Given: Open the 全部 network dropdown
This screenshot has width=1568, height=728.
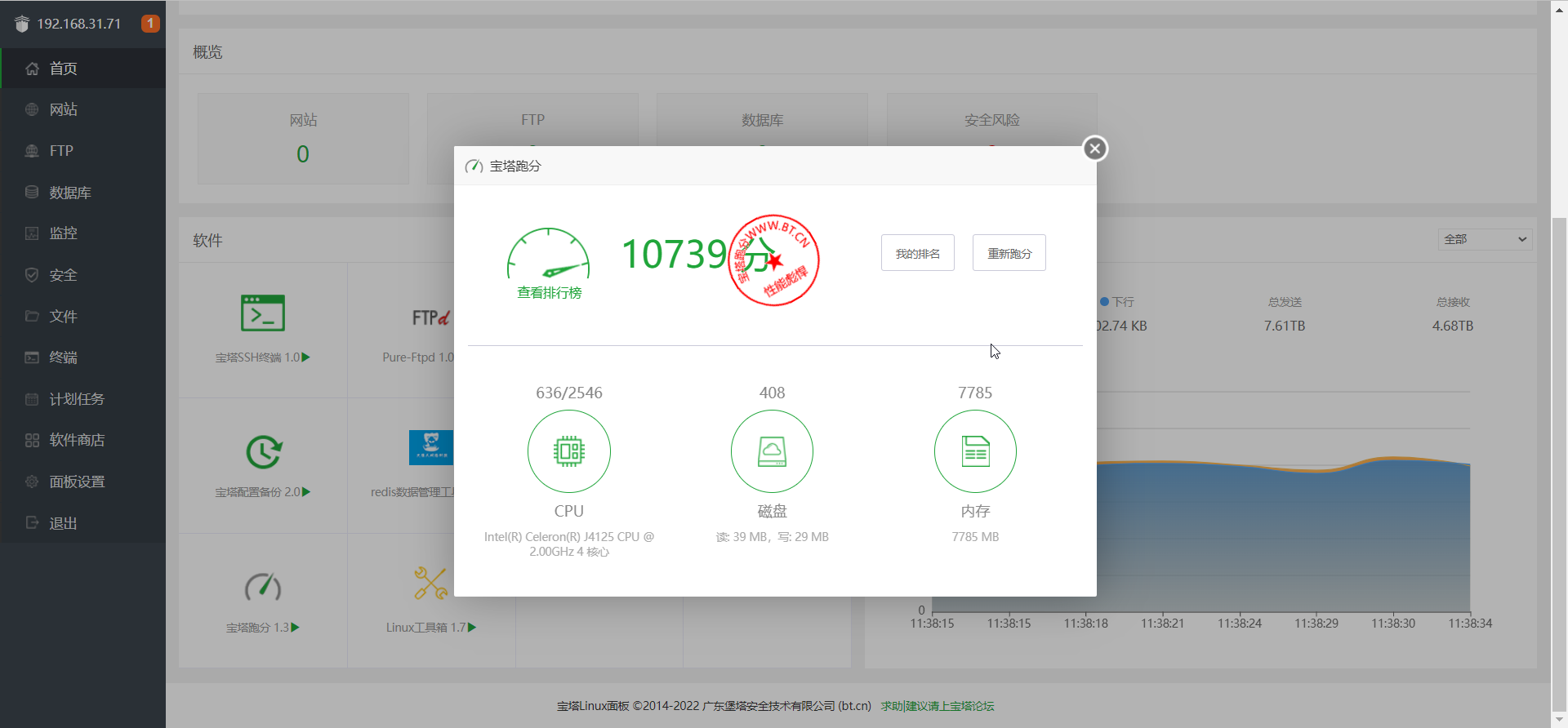Looking at the screenshot, I should click(1485, 239).
